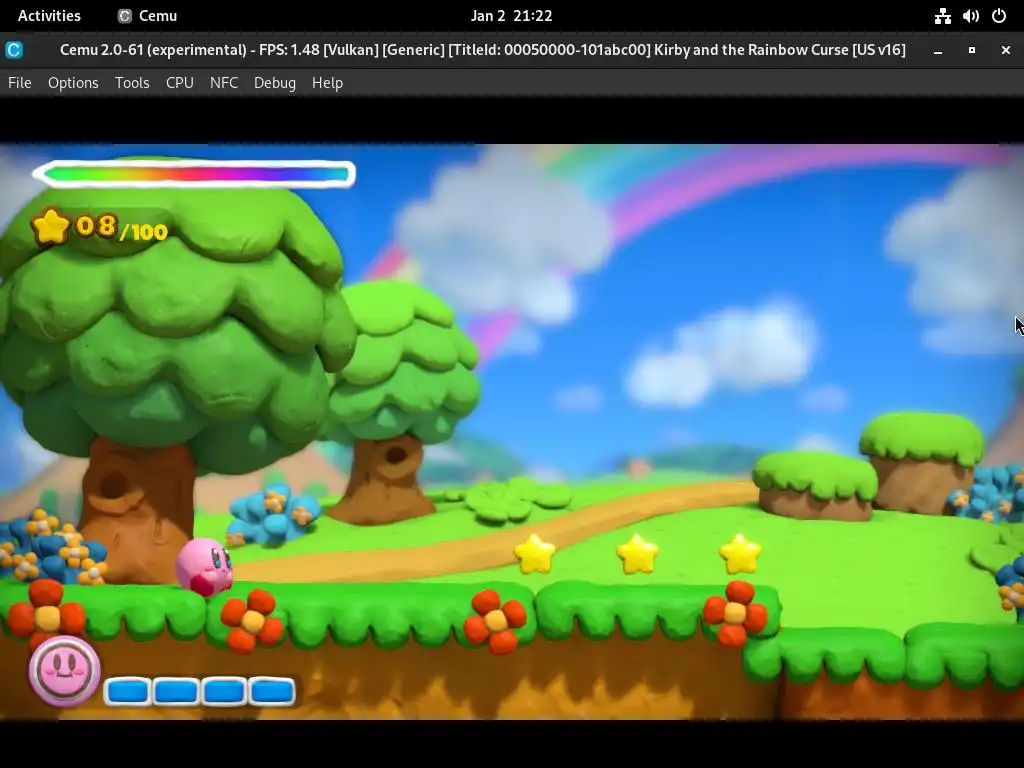Image resolution: width=1024 pixels, height=768 pixels.
Task: Click the first yellow star on the path
Action: coord(535,554)
